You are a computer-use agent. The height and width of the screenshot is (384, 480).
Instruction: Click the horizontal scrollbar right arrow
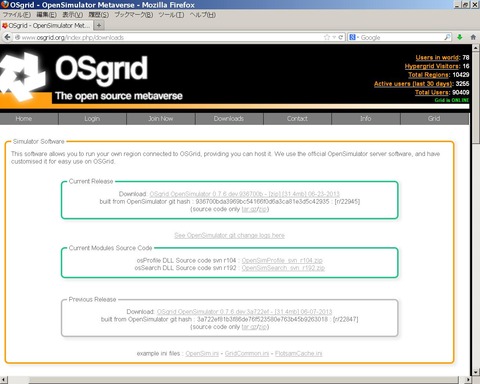(x=468, y=380)
